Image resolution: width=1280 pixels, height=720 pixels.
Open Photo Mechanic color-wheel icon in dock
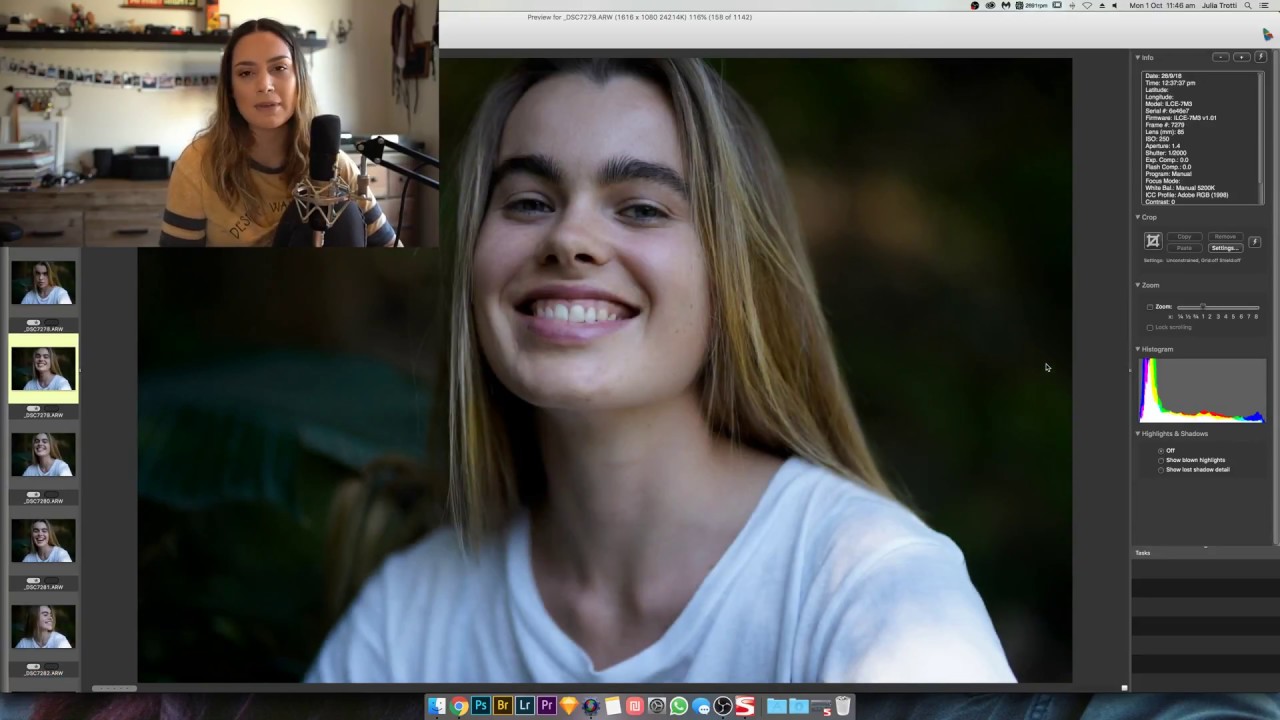591,706
